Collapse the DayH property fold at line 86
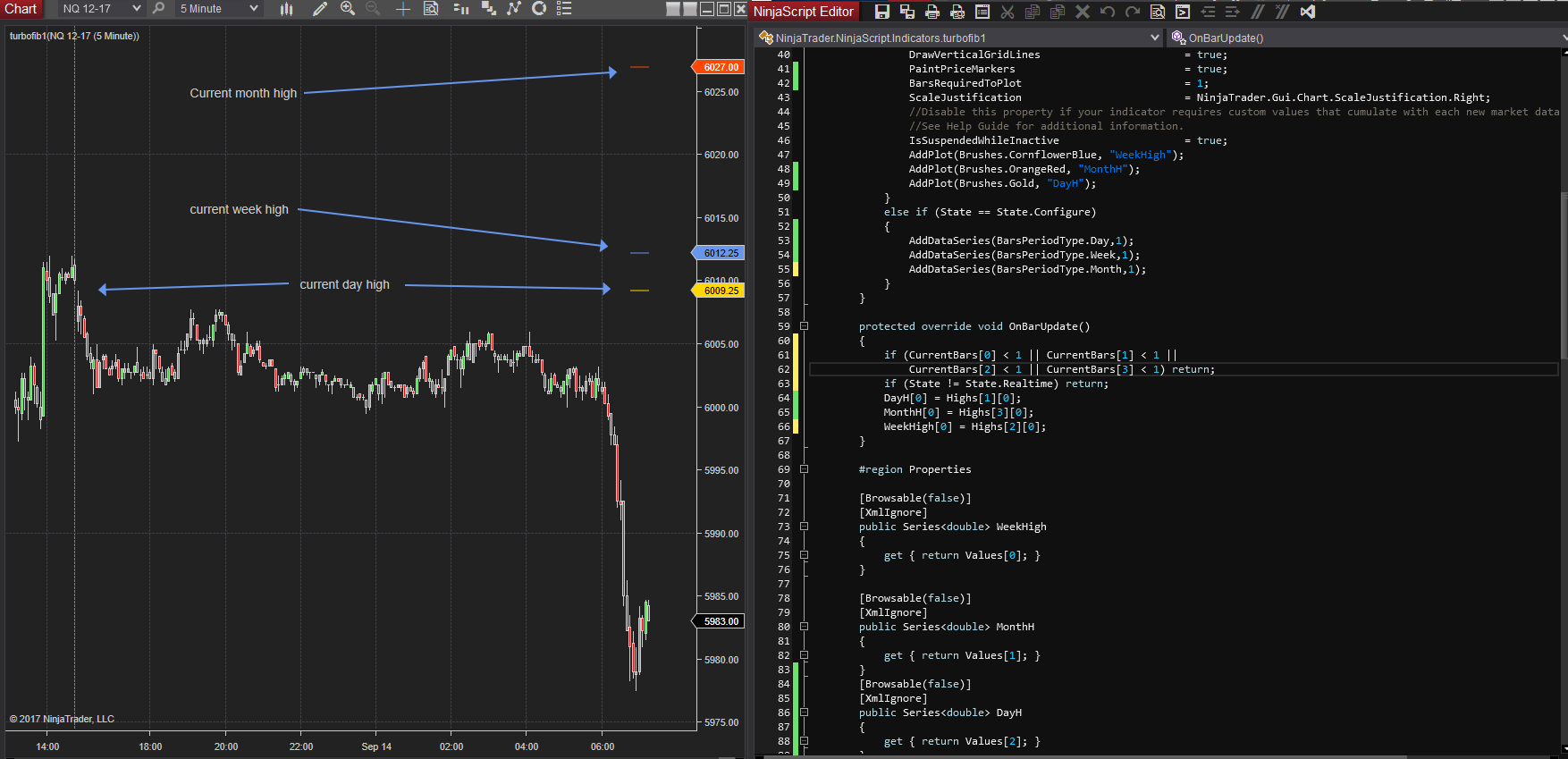The image size is (1568, 759). coord(804,713)
